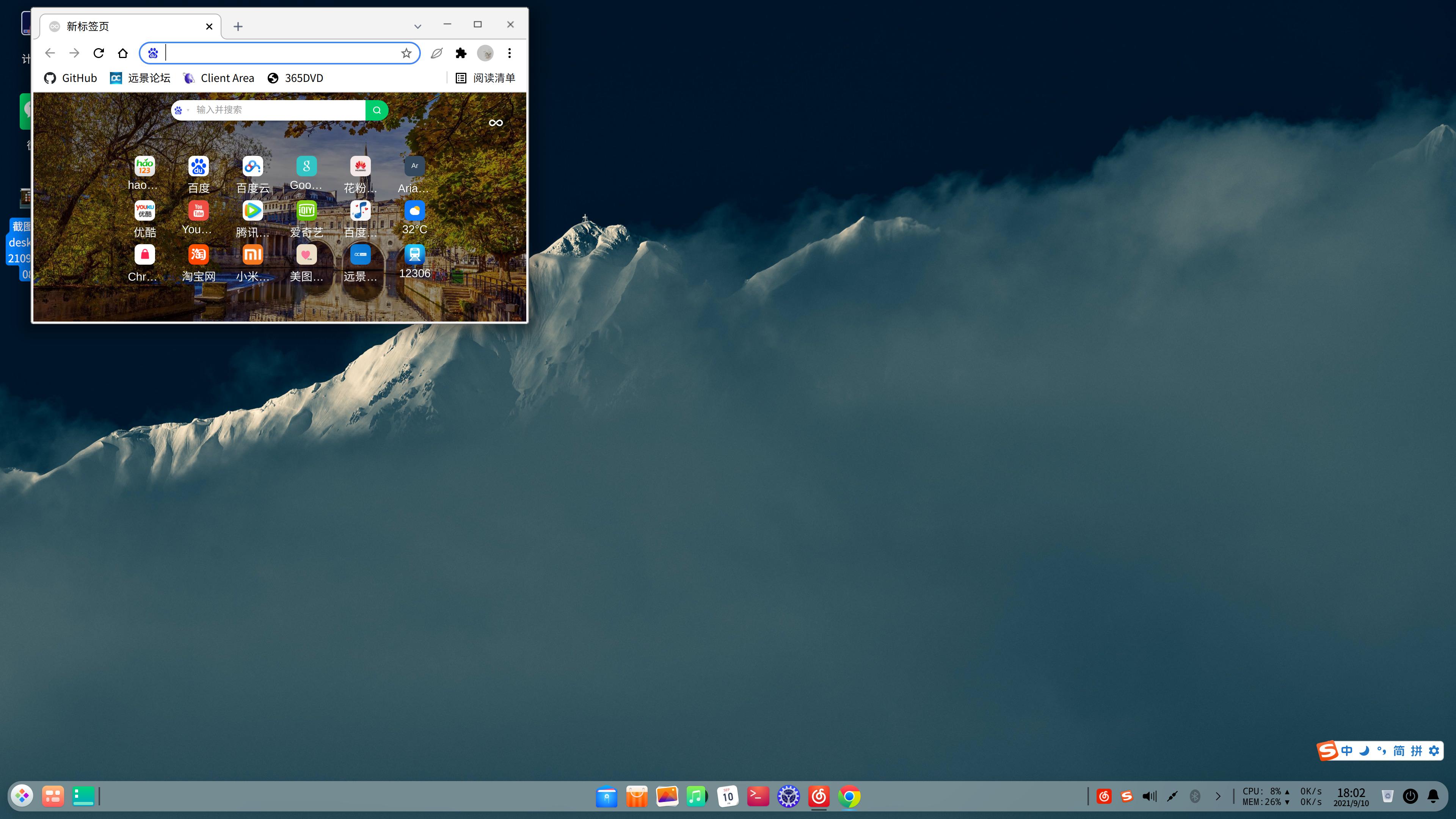1456x819 pixels.
Task: Click the Xiaomi shortcut icon
Action: pyautogui.click(x=253, y=255)
